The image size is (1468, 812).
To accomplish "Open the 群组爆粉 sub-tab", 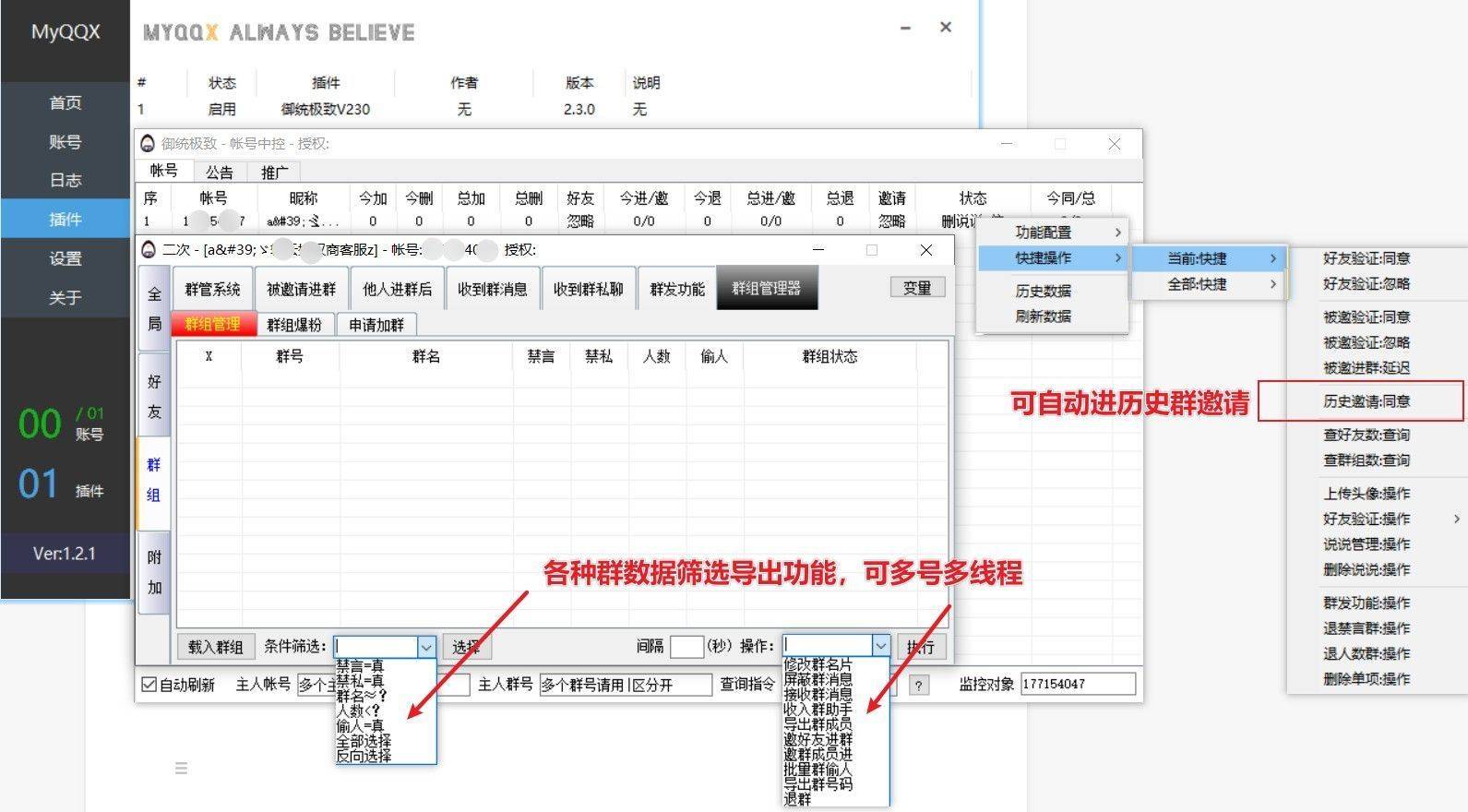I will click(x=294, y=325).
